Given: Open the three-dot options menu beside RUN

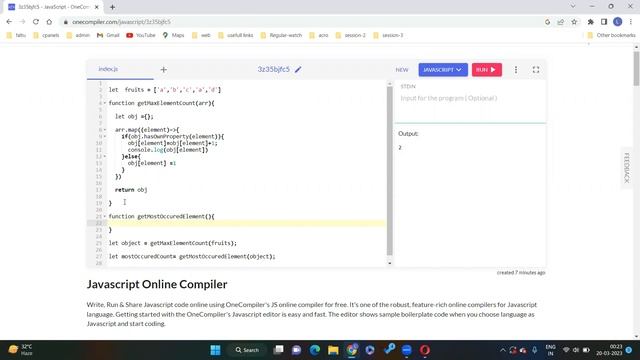Looking at the screenshot, I should (516, 70).
